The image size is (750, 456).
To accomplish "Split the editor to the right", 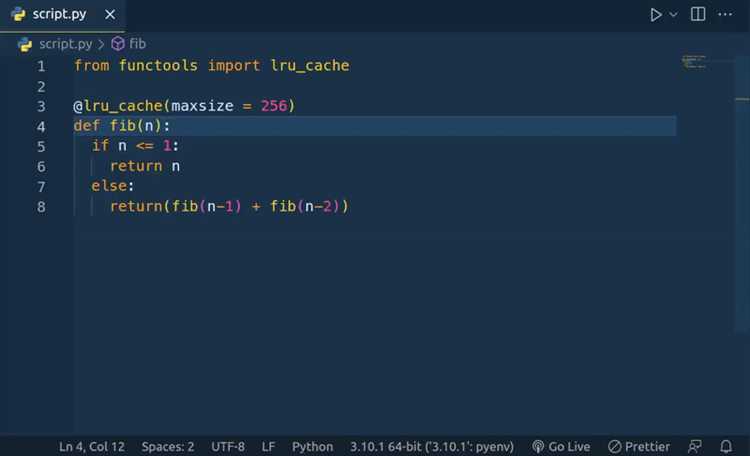I will point(698,15).
